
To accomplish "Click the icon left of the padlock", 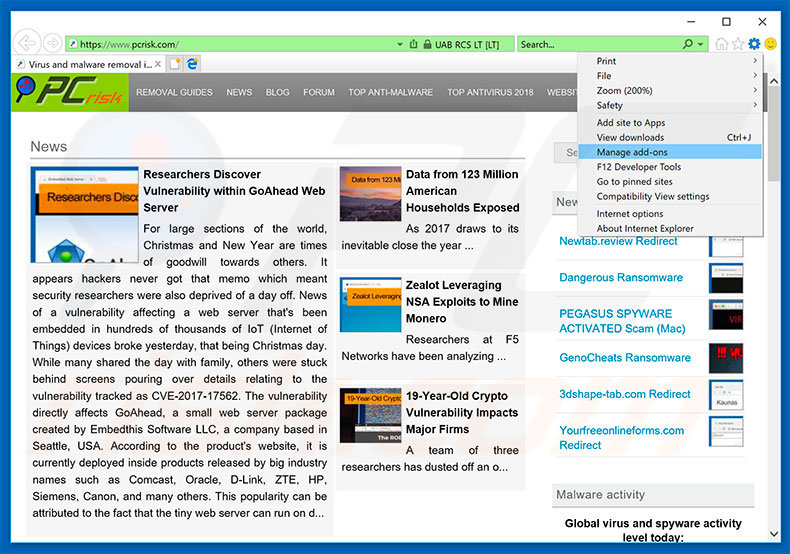I will 413,44.
